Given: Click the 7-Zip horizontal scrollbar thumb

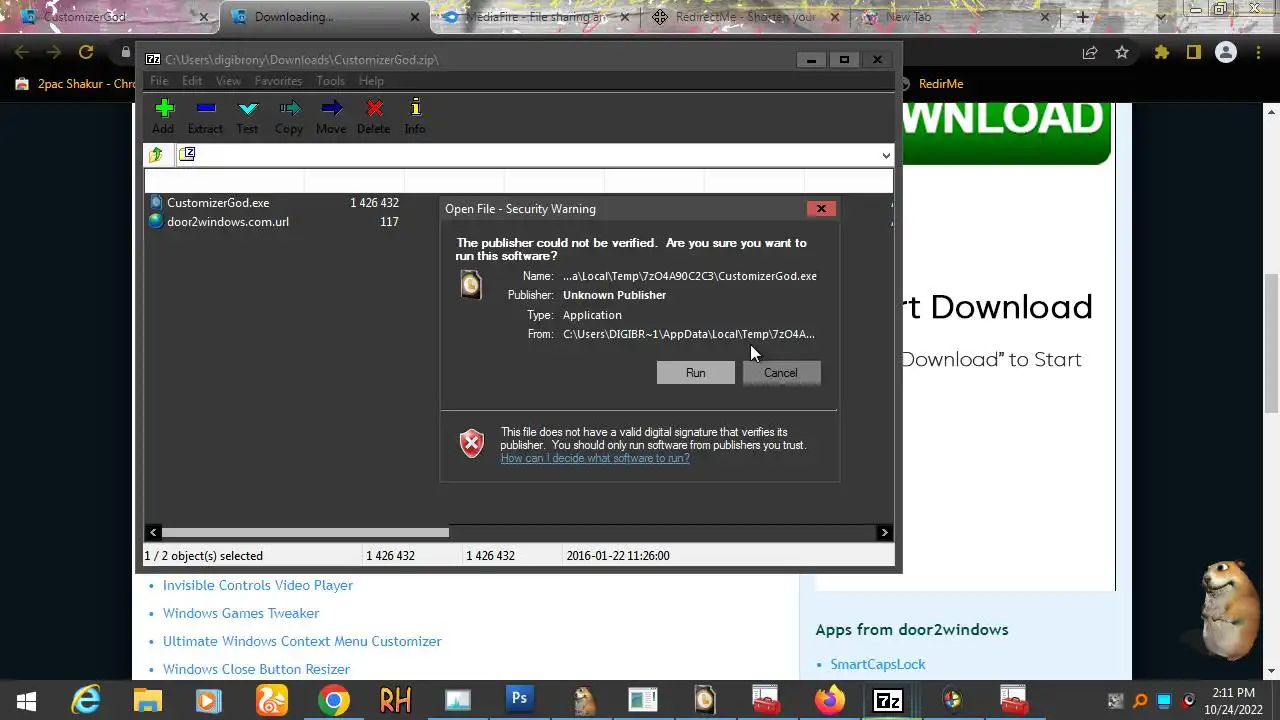Looking at the screenshot, I should (x=305, y=533).
